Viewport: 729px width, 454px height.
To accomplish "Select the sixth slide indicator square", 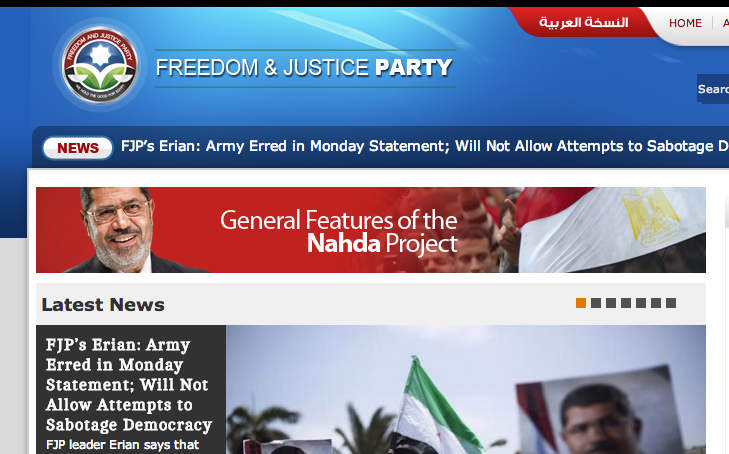I will (x=656, y=303).
